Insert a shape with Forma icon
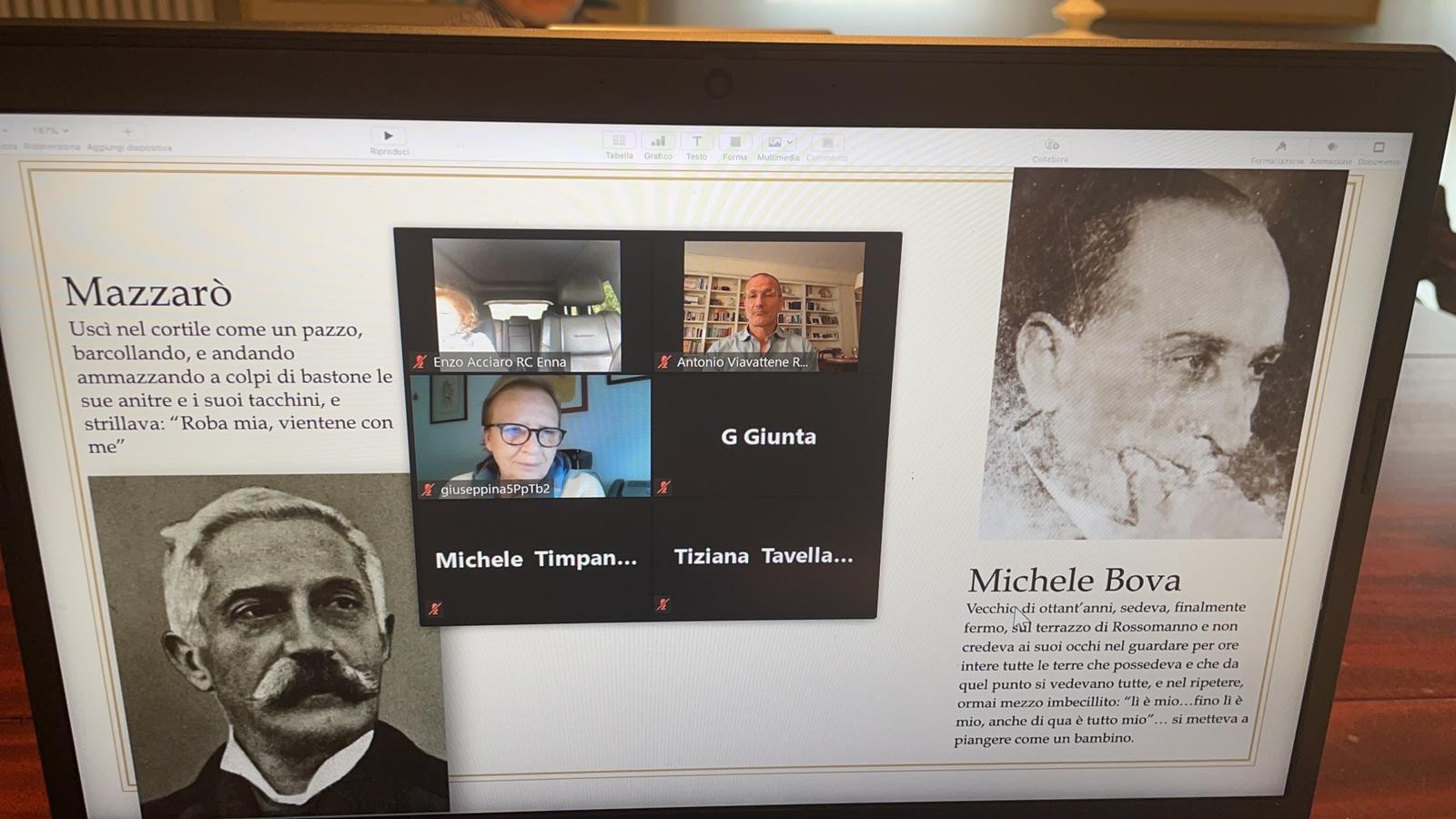The width and height of the screenshot is (1456, 819). click(x=734, y=143)
